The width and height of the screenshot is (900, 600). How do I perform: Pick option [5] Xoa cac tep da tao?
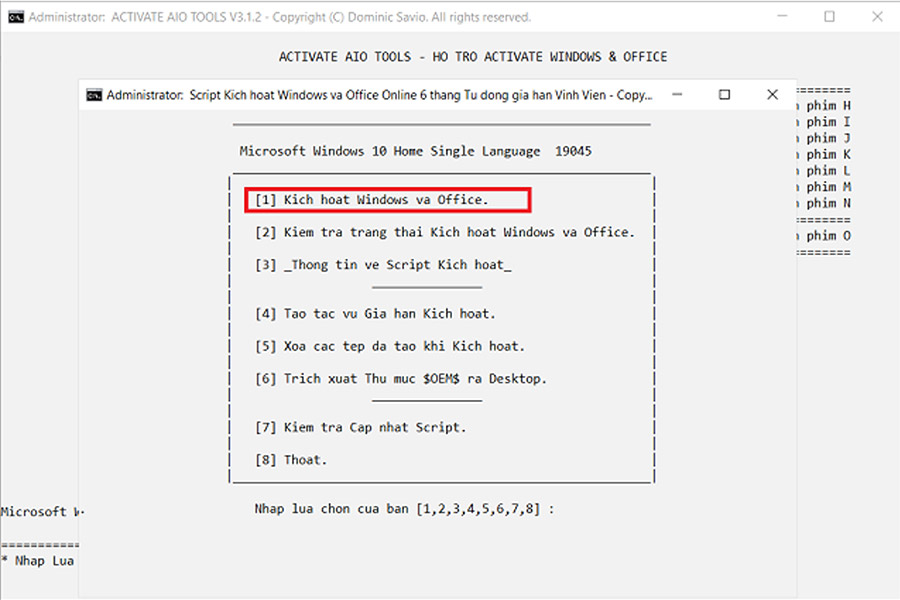(389, 346)
